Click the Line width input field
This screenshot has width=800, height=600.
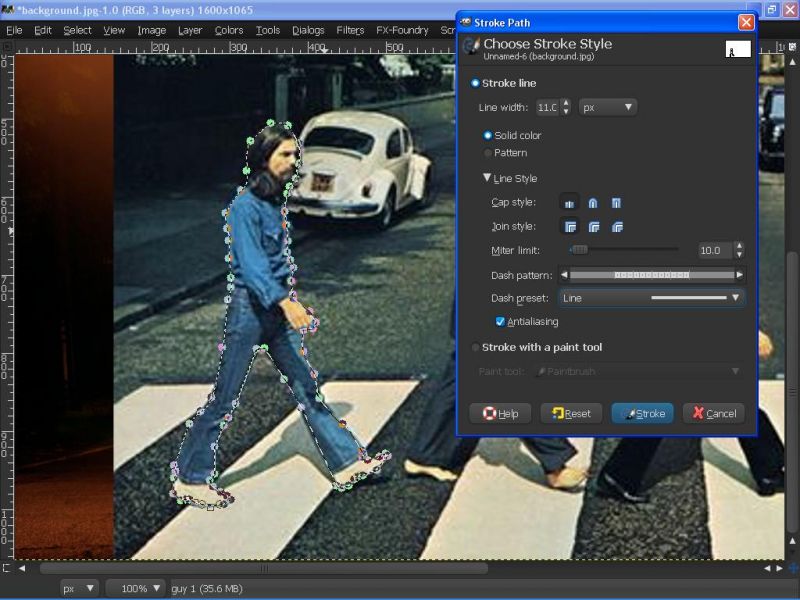click(x=548, y=107)
